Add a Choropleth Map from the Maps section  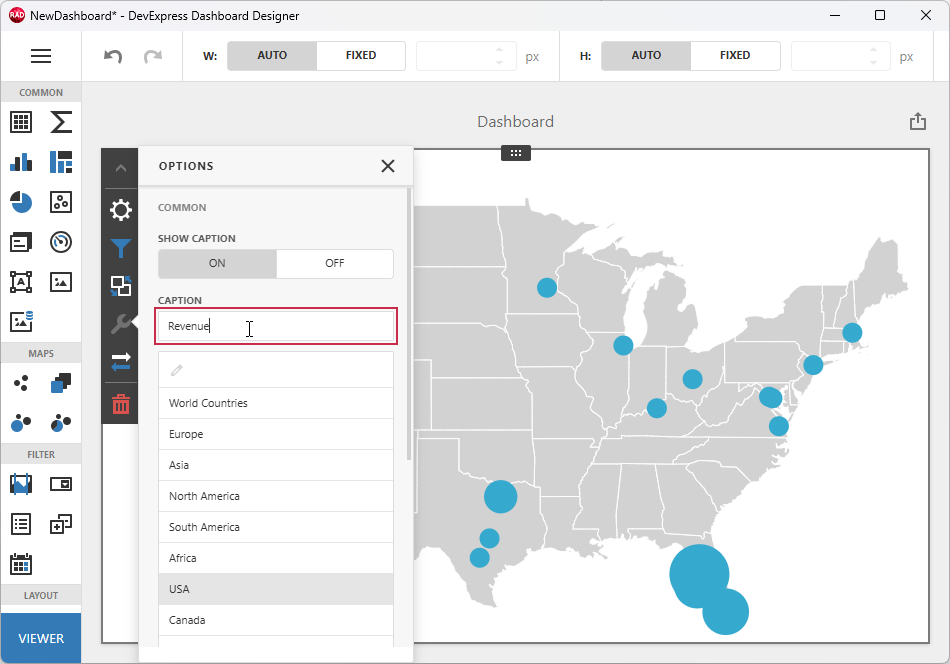[x=60, y=382]
